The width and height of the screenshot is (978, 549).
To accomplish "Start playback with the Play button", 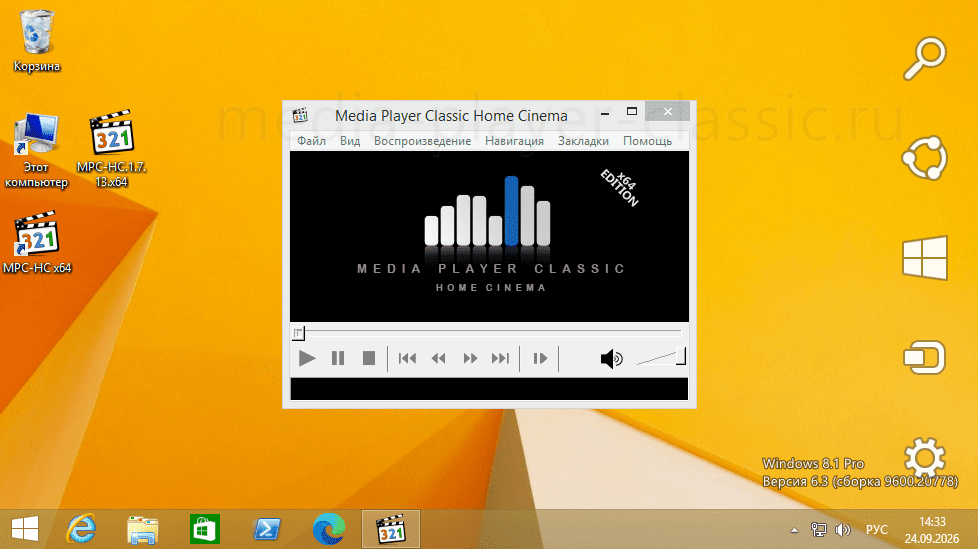I will (x=307, y=358).
